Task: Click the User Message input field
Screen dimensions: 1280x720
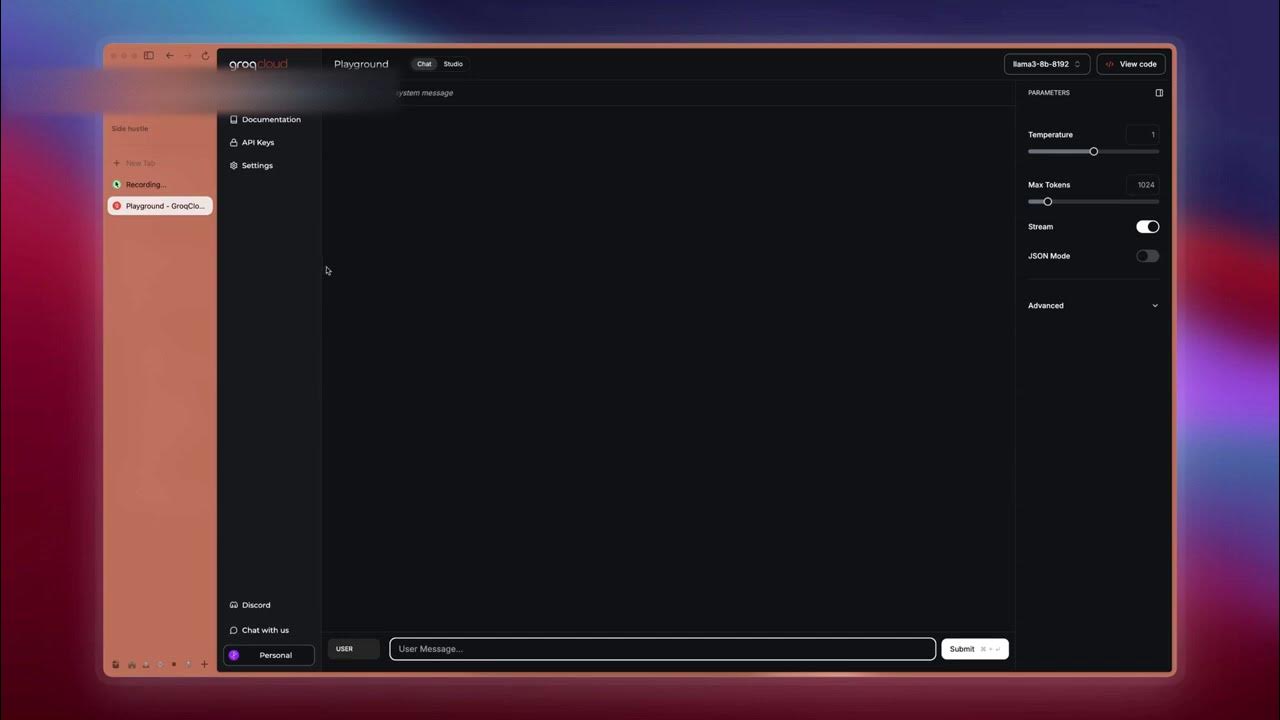Action: pyautogui.click(x=663, y=649)
